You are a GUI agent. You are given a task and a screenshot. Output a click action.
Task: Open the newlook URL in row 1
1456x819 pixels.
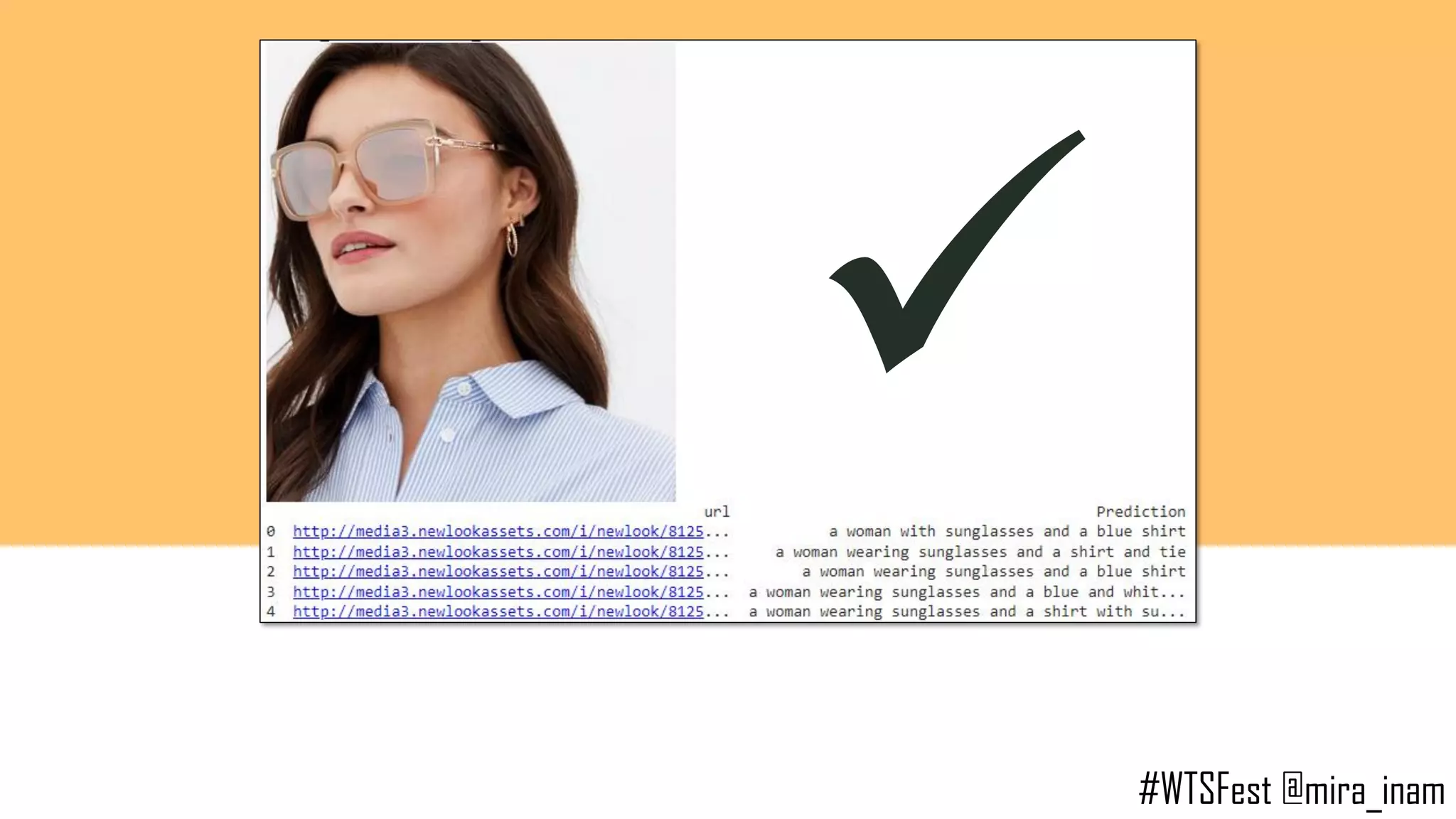click(x=498, y=552)
